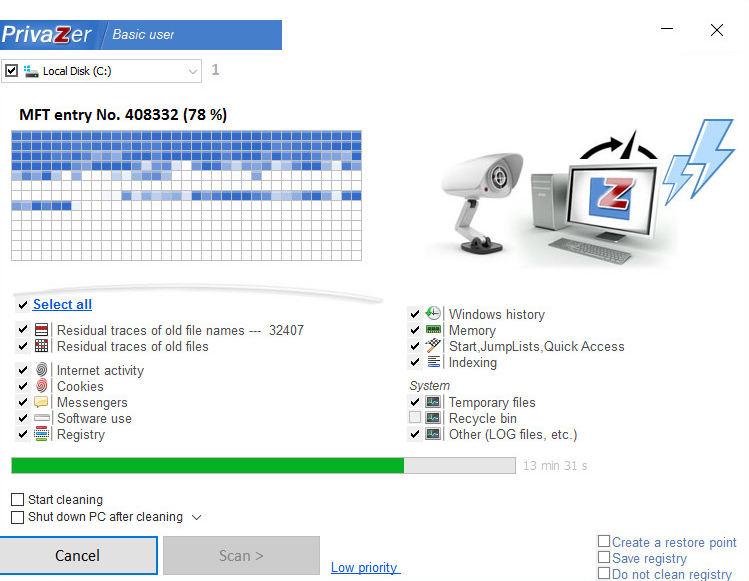Click the Memory chip icon

[x=433, y=330]
